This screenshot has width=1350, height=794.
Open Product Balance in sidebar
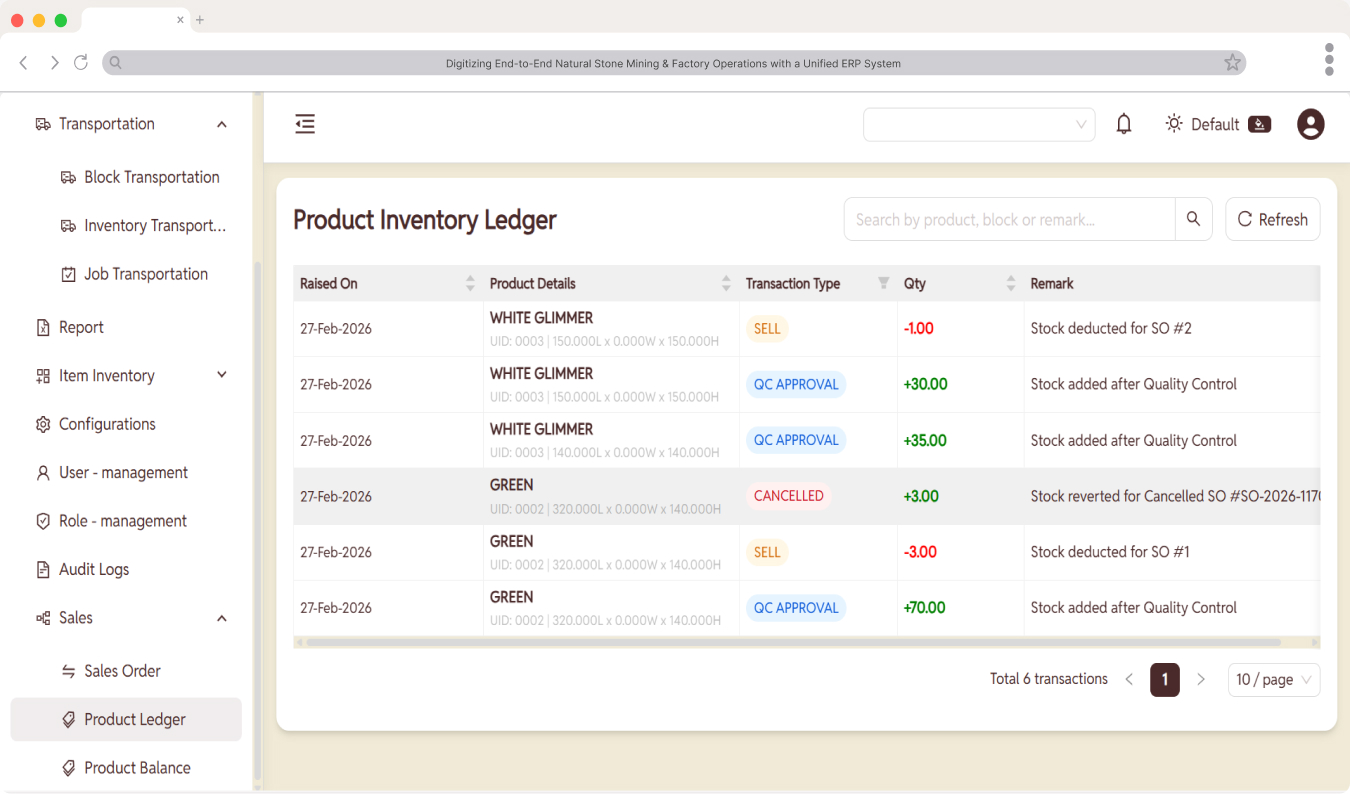pos(137,768)
